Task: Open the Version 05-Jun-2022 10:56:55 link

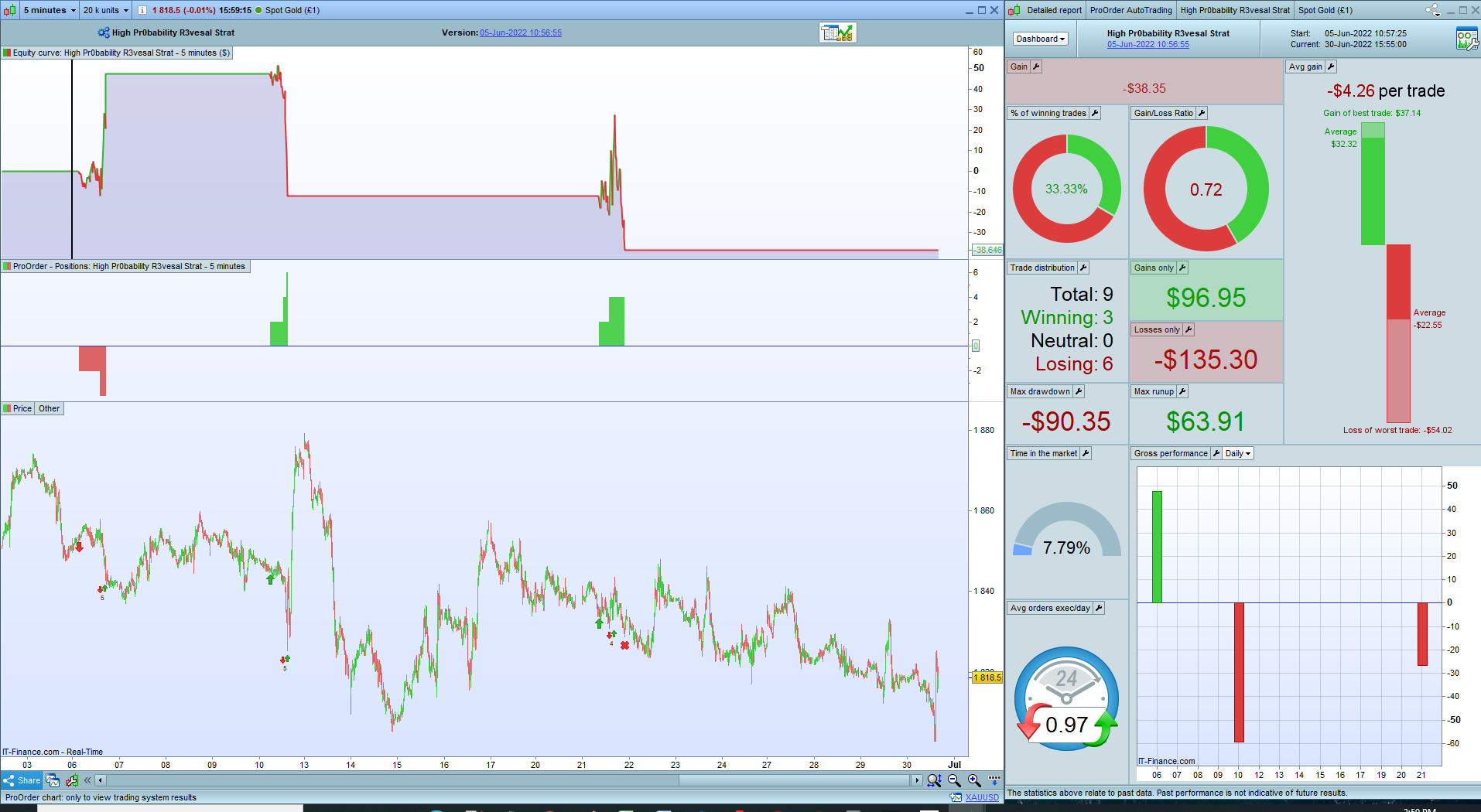Action: [x=521, y=32]
